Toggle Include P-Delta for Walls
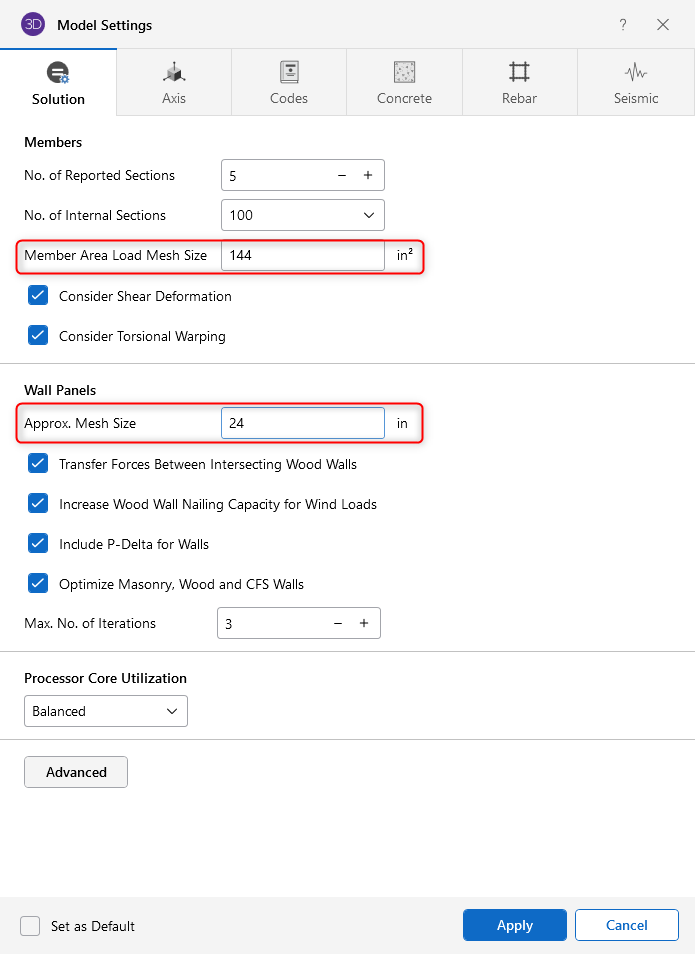695x954 pixels. (x=38, y=544)
